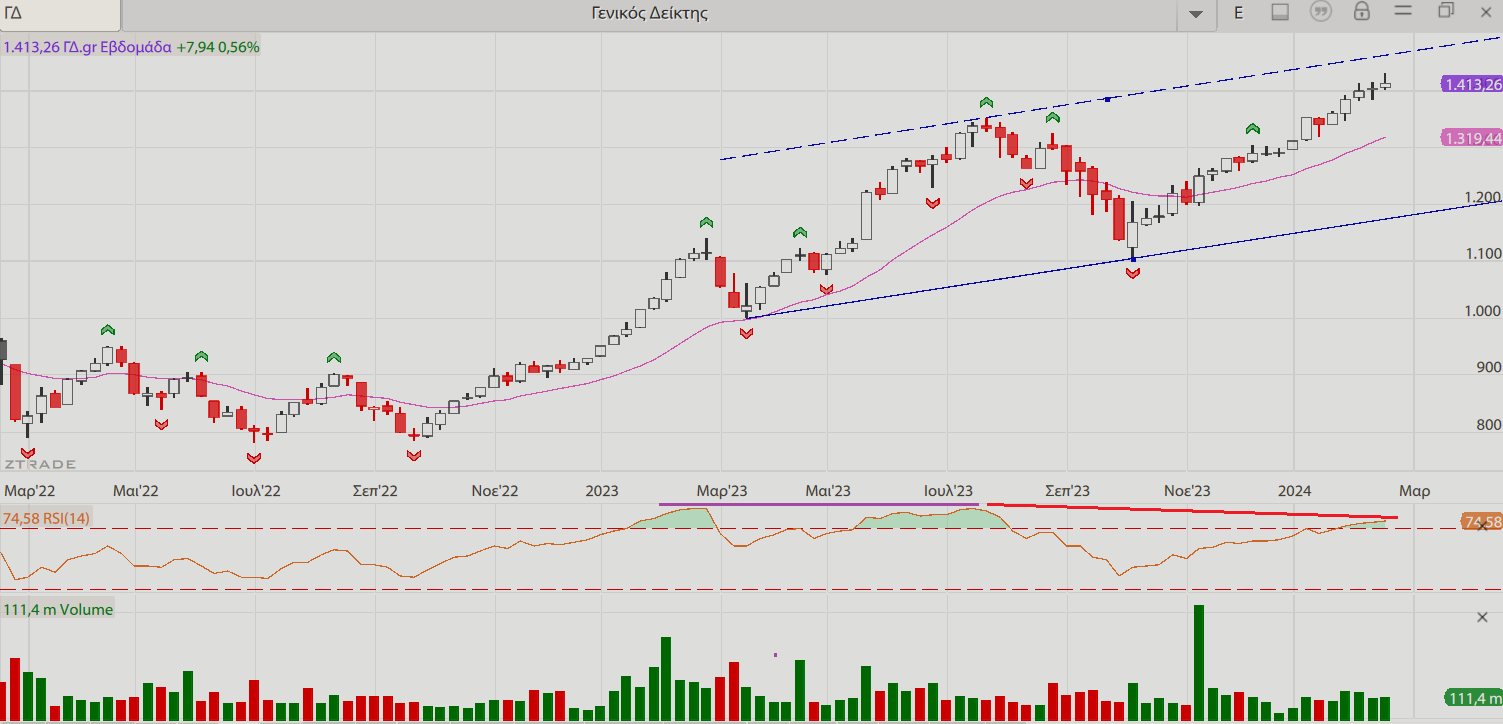Click the Νοε'23 date axis label
1503x724 pixels.
[x=1187, y=491]
